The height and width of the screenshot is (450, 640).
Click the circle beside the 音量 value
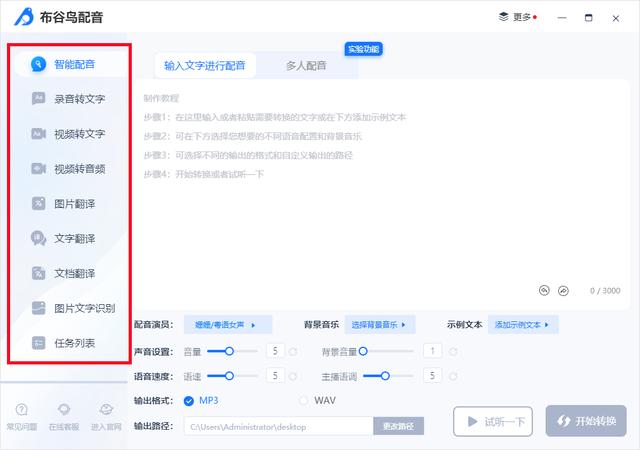pyautogui.click(x=293, y=351)
